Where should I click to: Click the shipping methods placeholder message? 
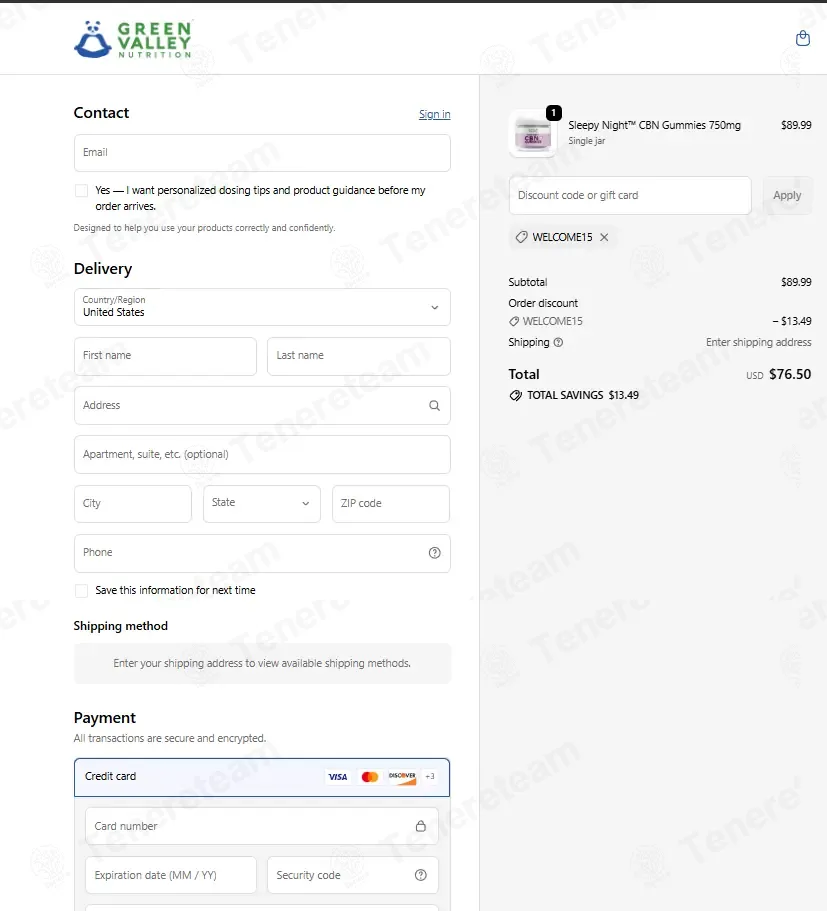262,663
